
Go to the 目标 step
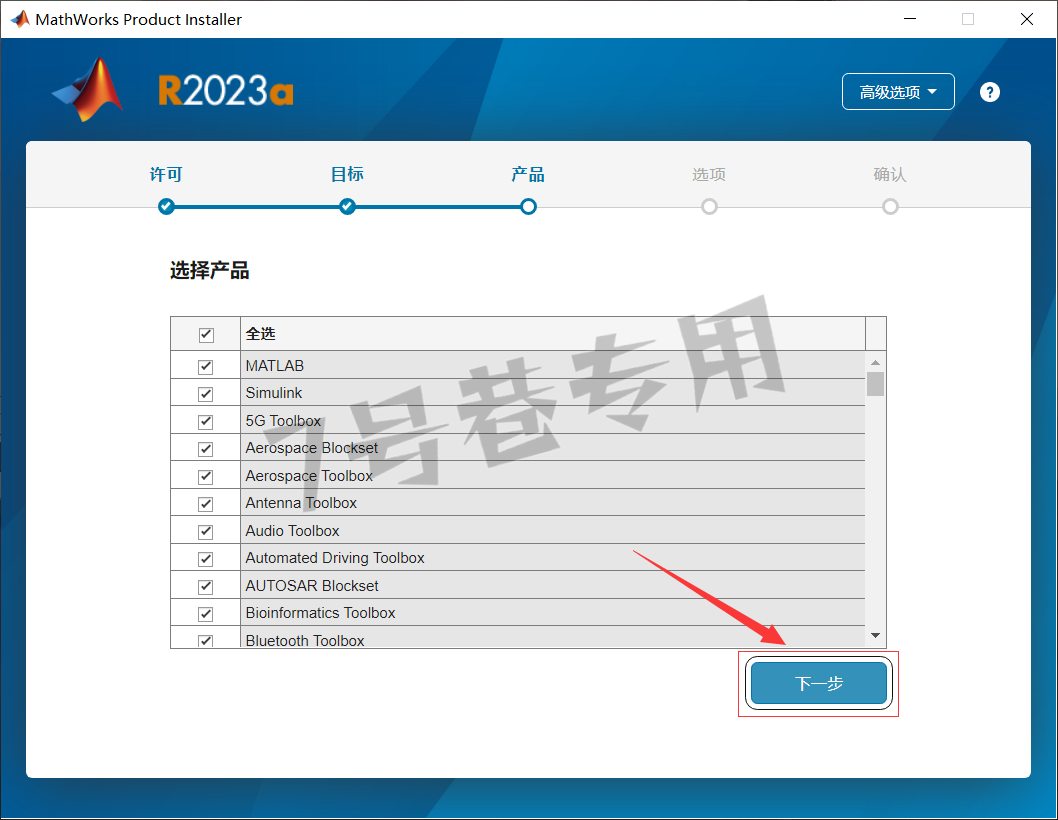pyautogui.click(x=347, y=175)
